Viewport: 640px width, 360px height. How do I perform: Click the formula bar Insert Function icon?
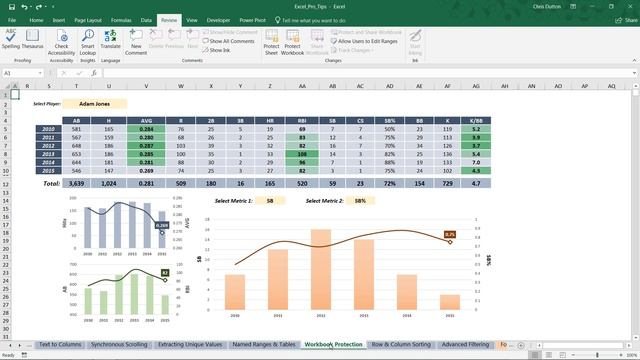point(94,73)
